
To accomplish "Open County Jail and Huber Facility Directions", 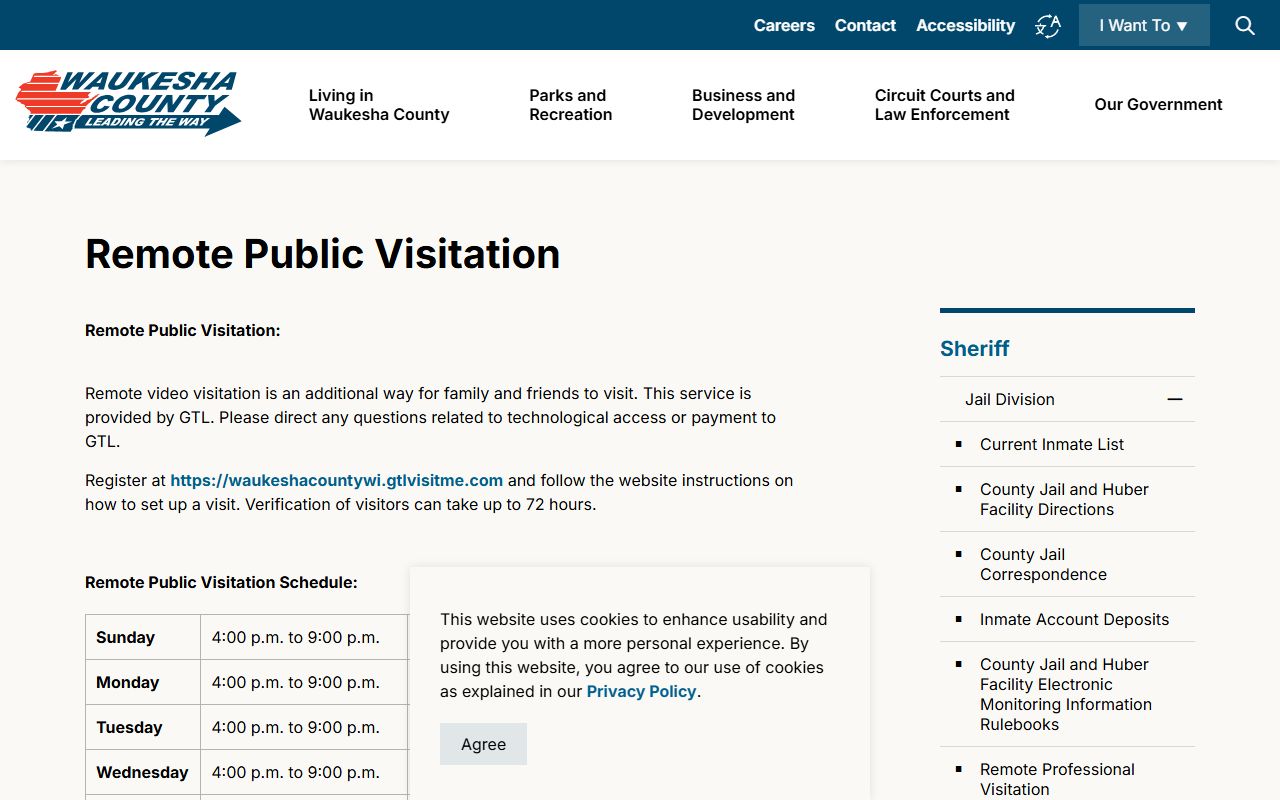I will [1064, 499].
